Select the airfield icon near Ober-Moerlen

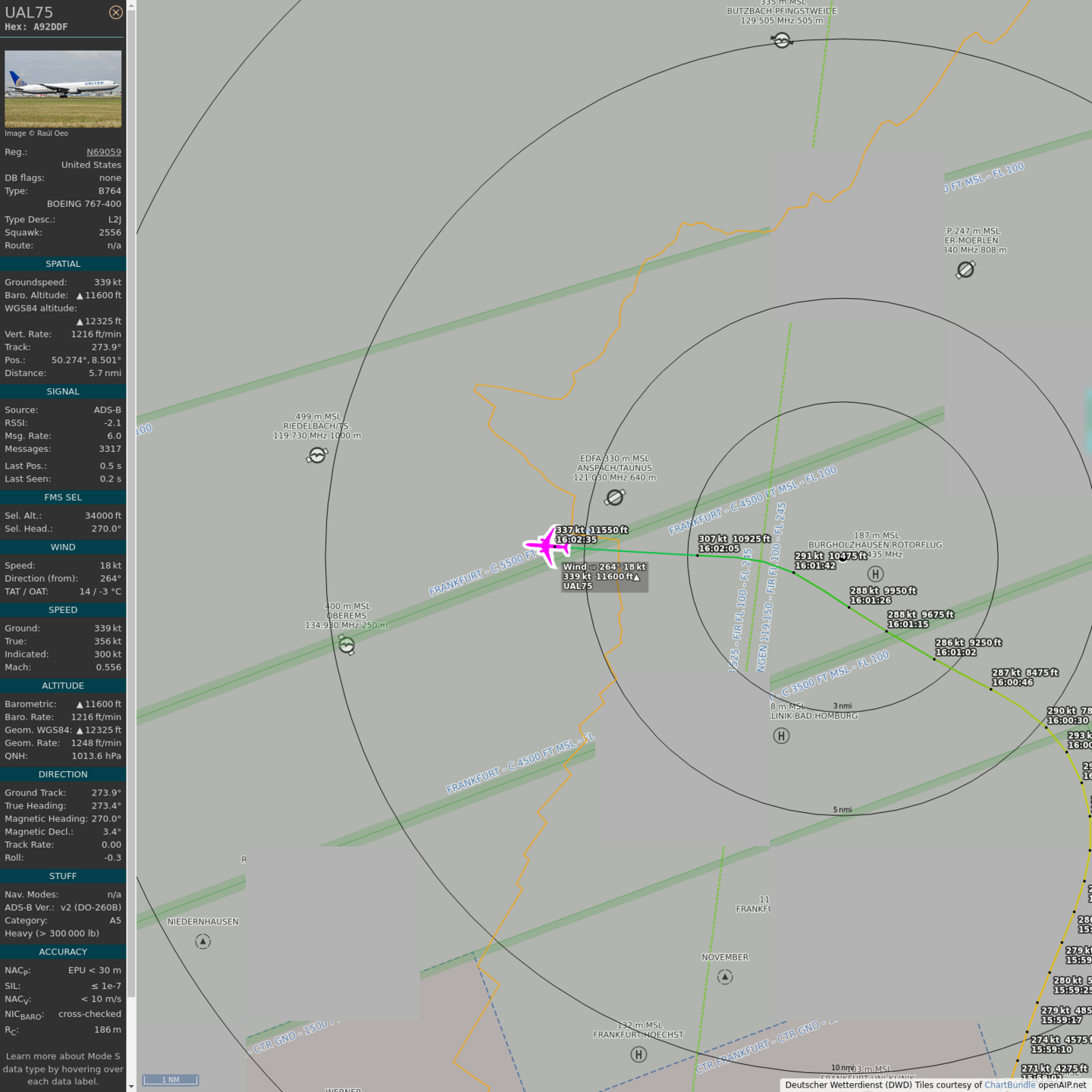(965, 269)
